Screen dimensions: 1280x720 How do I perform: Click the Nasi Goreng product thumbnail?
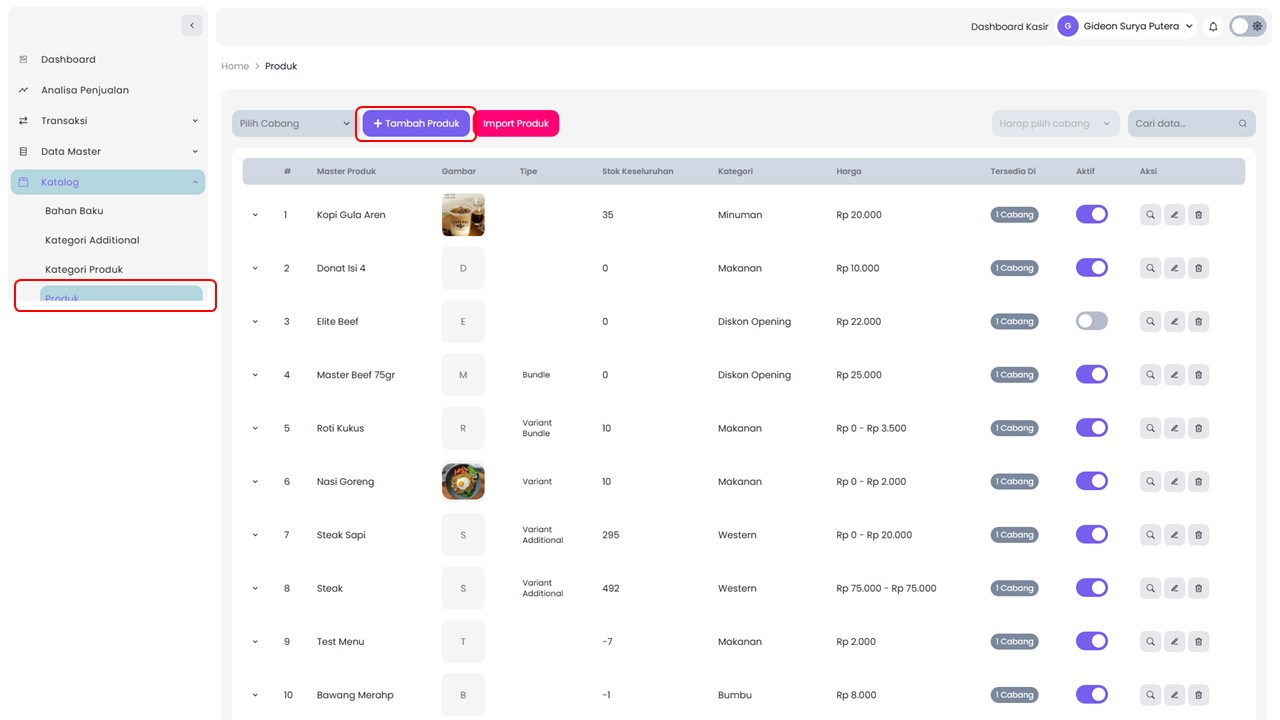coord(463,482)
